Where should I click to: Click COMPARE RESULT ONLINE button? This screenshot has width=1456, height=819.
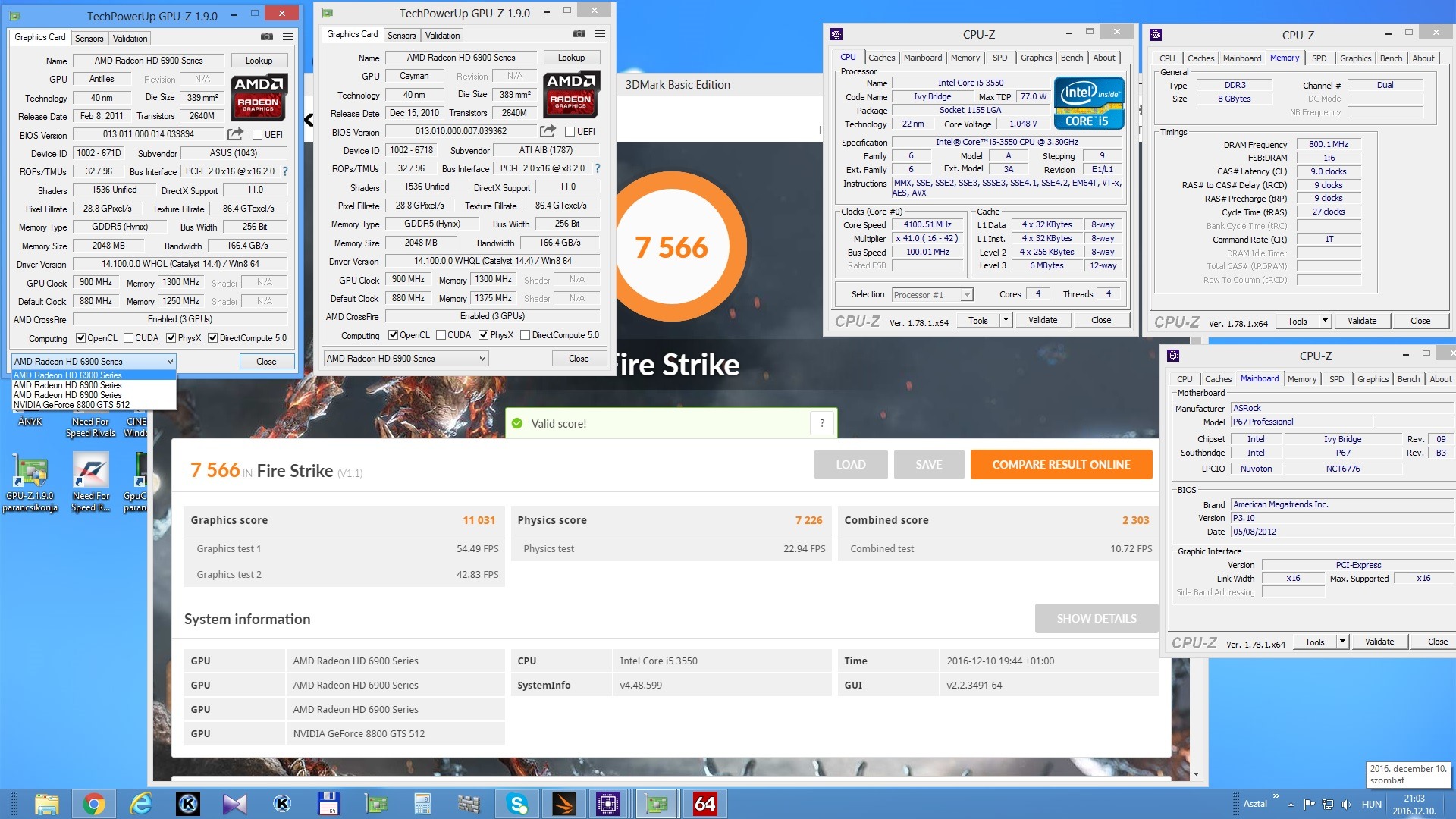pyautogui.click(x=1061, y=465)
